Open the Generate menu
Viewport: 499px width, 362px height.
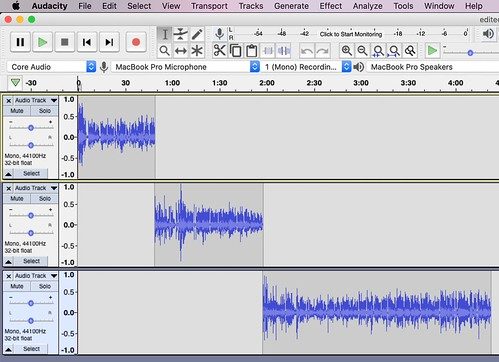click(291, 6)
